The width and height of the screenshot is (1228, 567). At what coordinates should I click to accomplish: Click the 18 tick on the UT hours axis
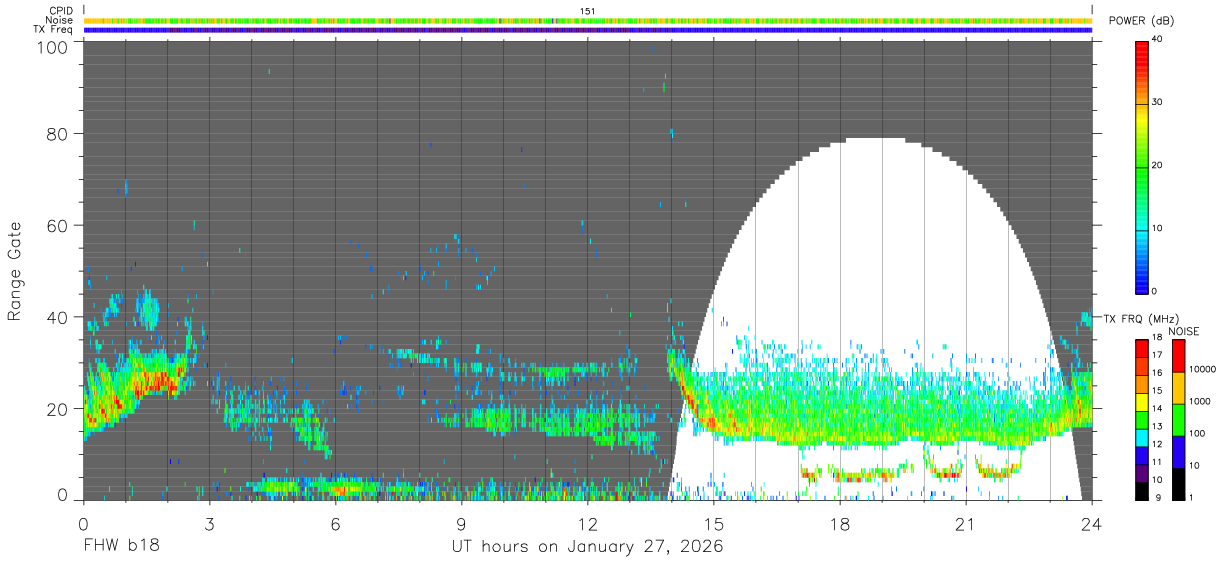[x=840, y=522]
